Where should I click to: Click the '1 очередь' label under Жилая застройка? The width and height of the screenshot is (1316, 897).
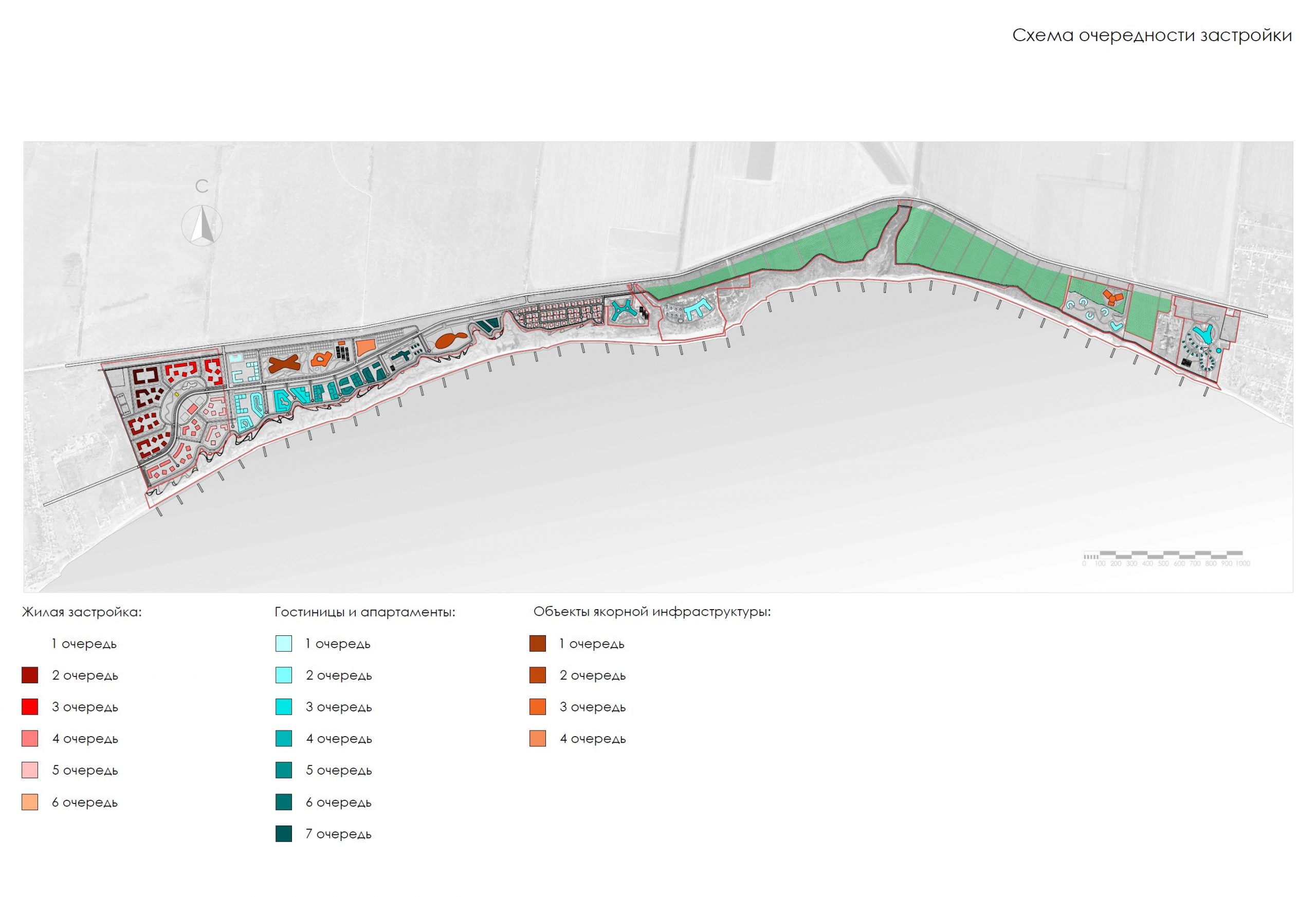coord(84,644)
